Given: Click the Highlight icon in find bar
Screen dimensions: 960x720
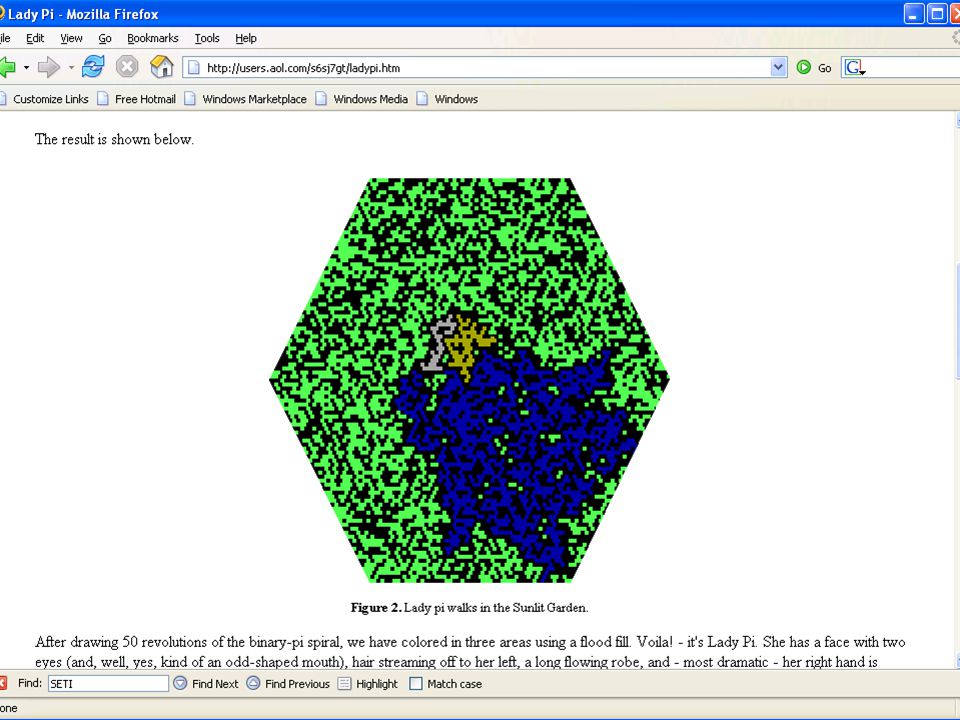Looking at the screenshot, I should point(345,683).
